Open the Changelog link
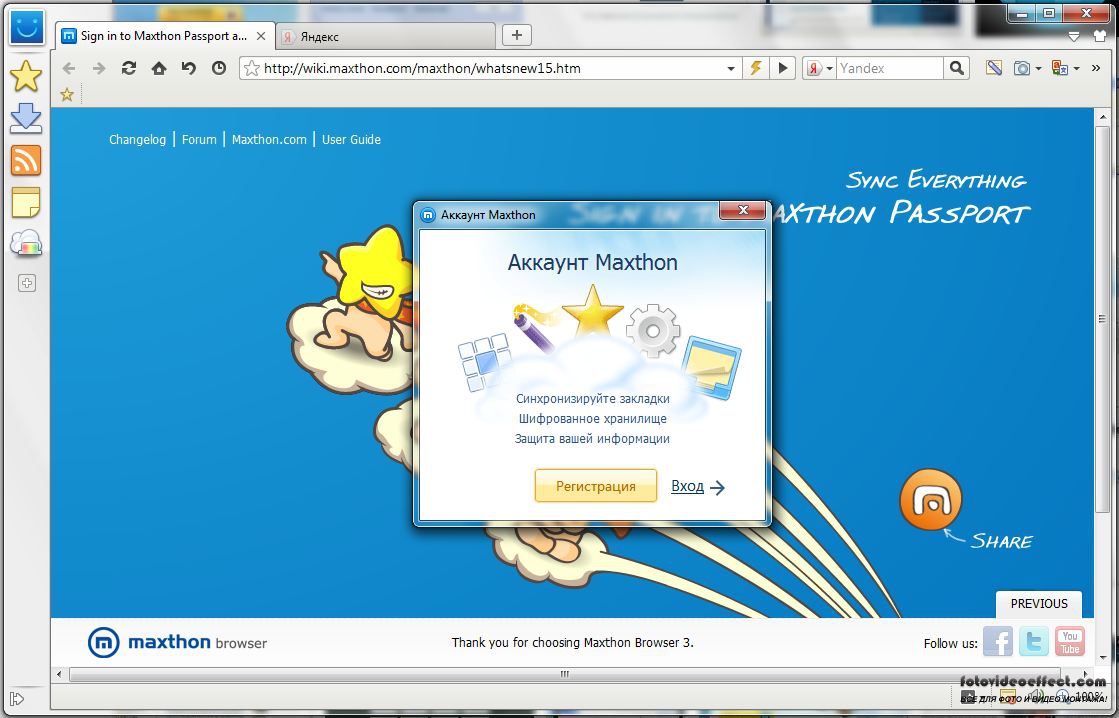Screen dimensions: 1119x718 [137, 140]
